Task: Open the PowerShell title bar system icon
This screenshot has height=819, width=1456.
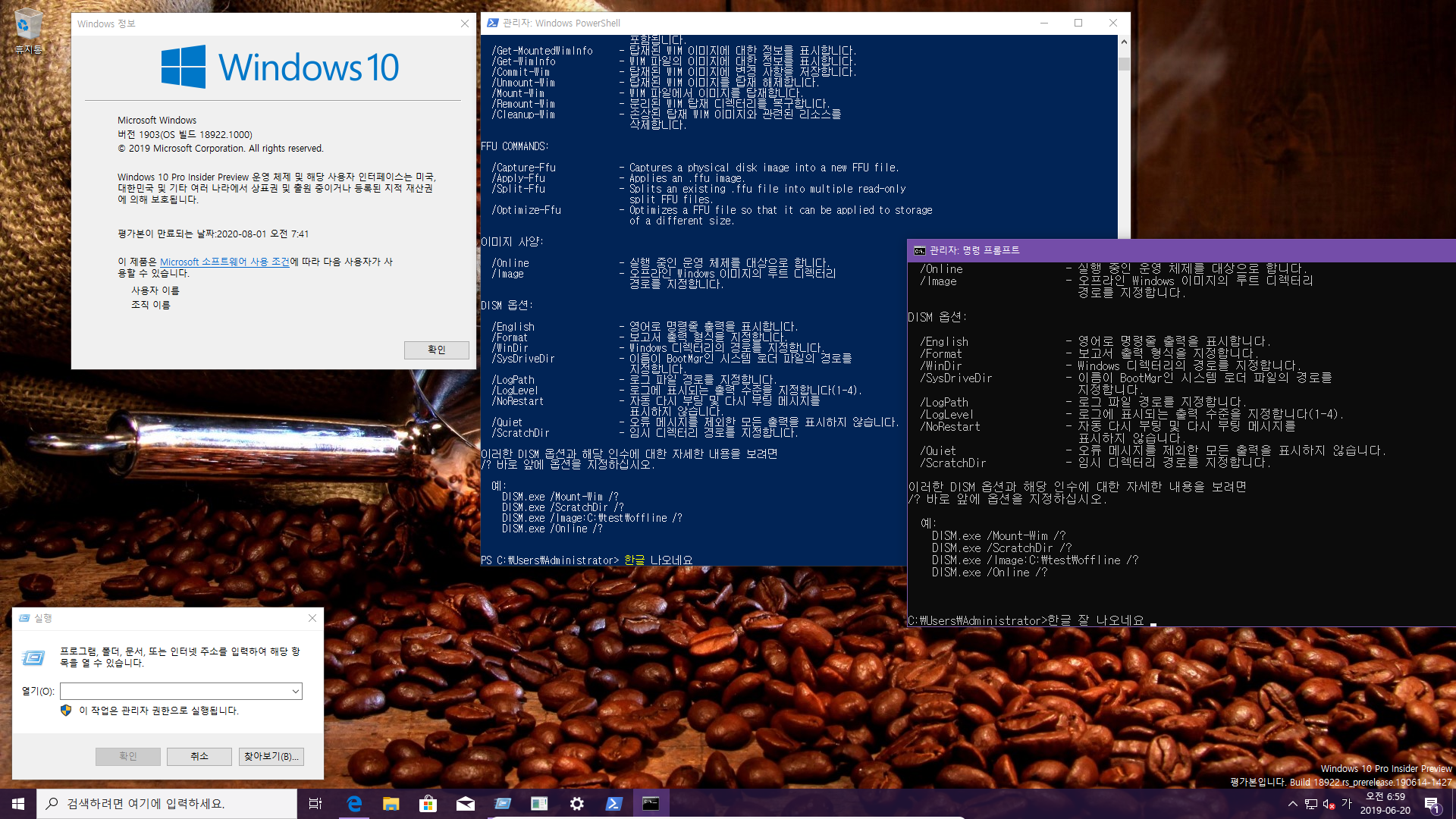Action: (x=493, y=24)
